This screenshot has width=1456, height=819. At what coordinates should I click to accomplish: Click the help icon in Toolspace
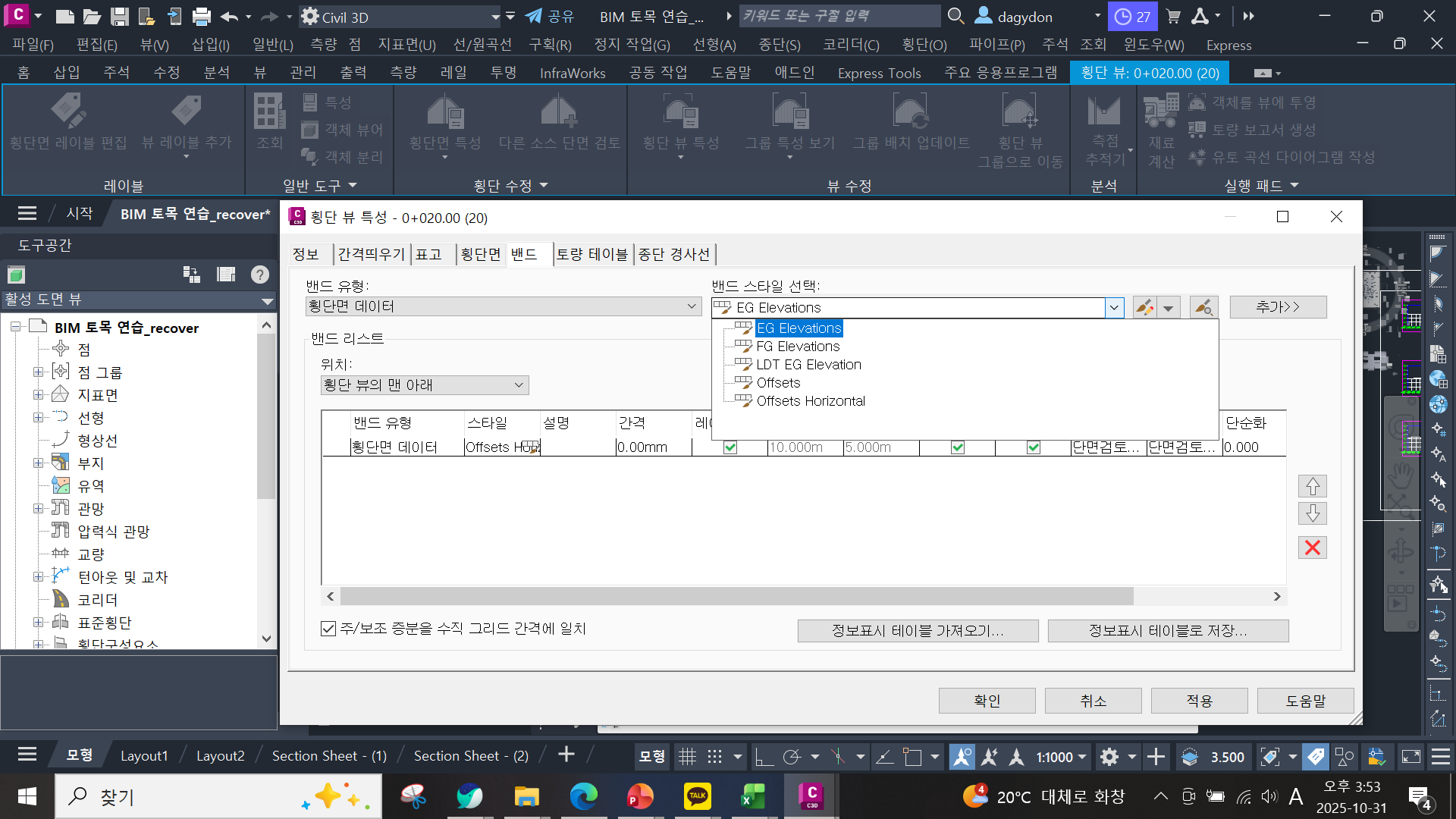[x=259, y=275]
